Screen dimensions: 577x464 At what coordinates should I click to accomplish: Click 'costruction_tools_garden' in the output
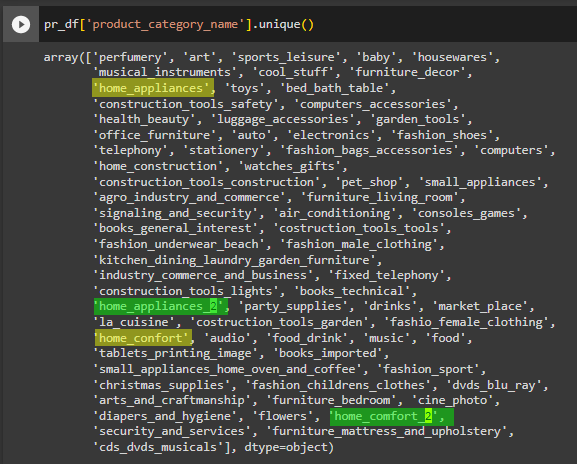(279, 322)
